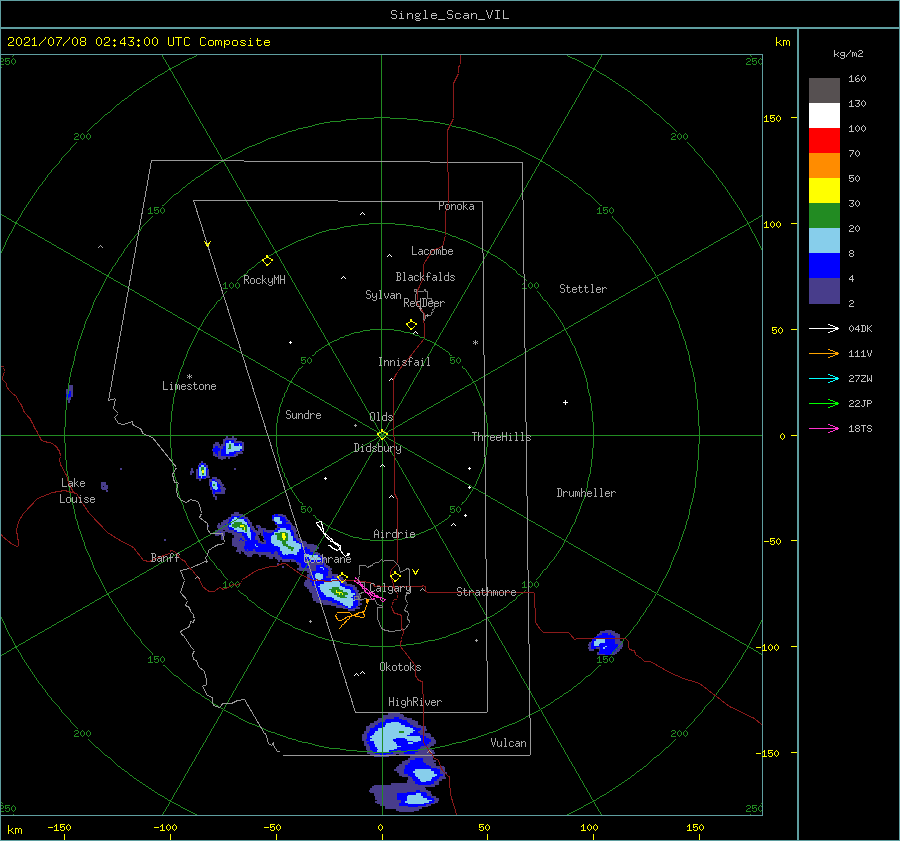900x841 pixels.
Task: Click the storm cell southeast near 150 km ring
Action: pyautogui.click(x=605, y=643)
